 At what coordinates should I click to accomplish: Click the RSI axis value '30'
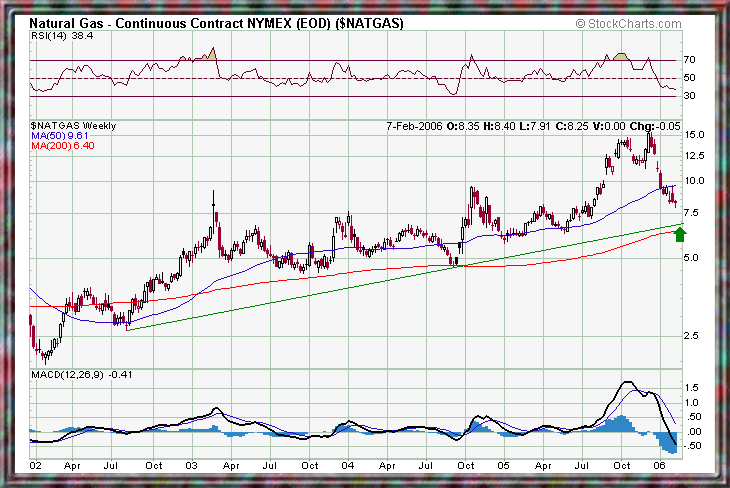click(689, 95)
